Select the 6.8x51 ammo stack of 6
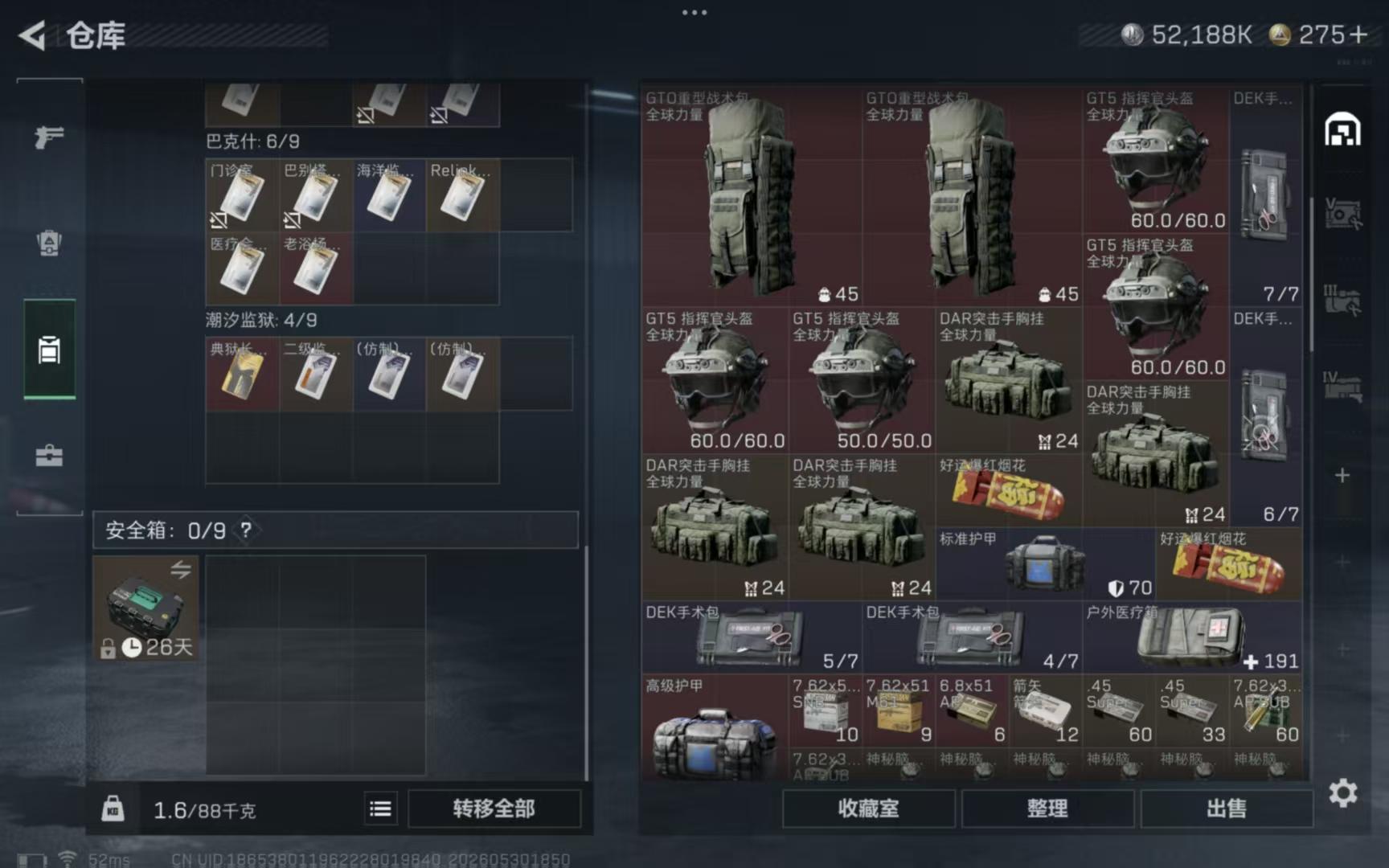Viewport: 1389px width, 868px height. [x=972, y=710]
